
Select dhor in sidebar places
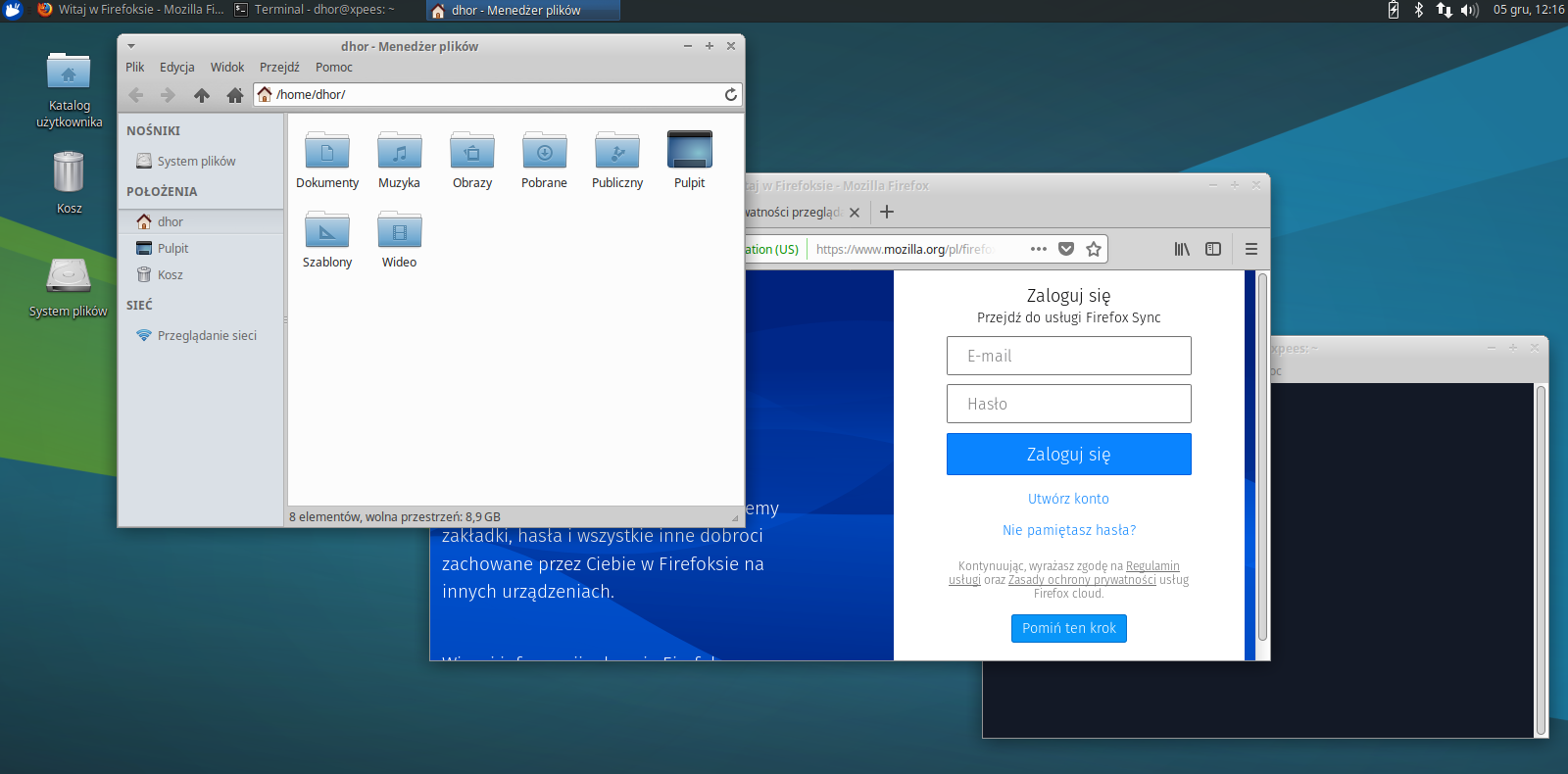click(x=201, y=221)
